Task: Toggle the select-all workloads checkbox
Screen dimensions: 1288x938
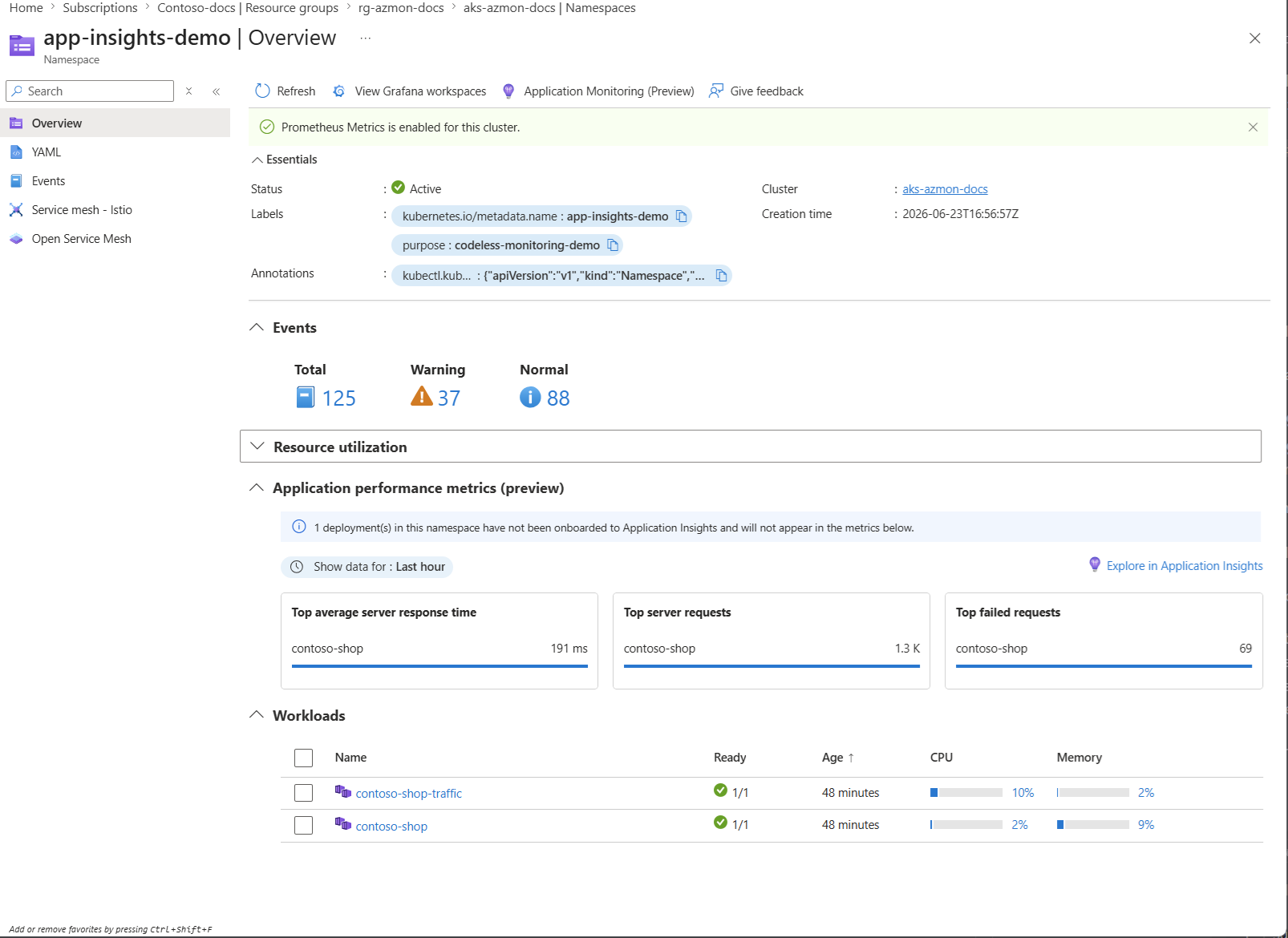Action: pyautogui.click(x=303, y=758)
